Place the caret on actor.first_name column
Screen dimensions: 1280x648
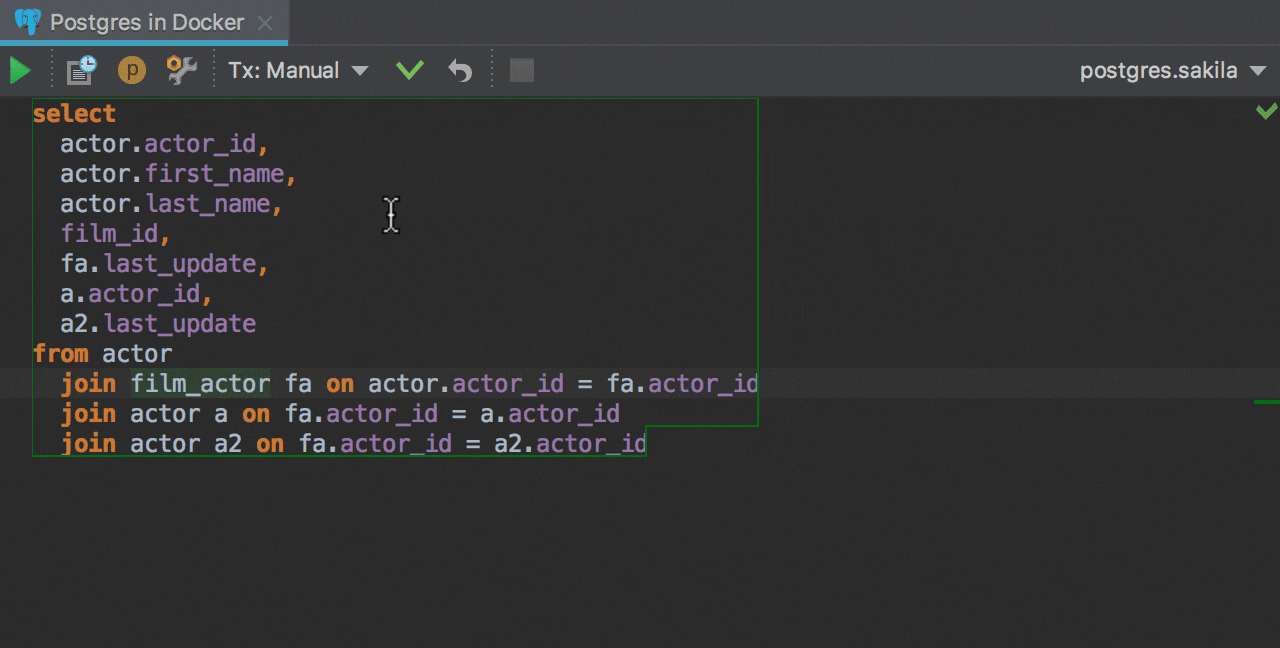tap(214, 174)
